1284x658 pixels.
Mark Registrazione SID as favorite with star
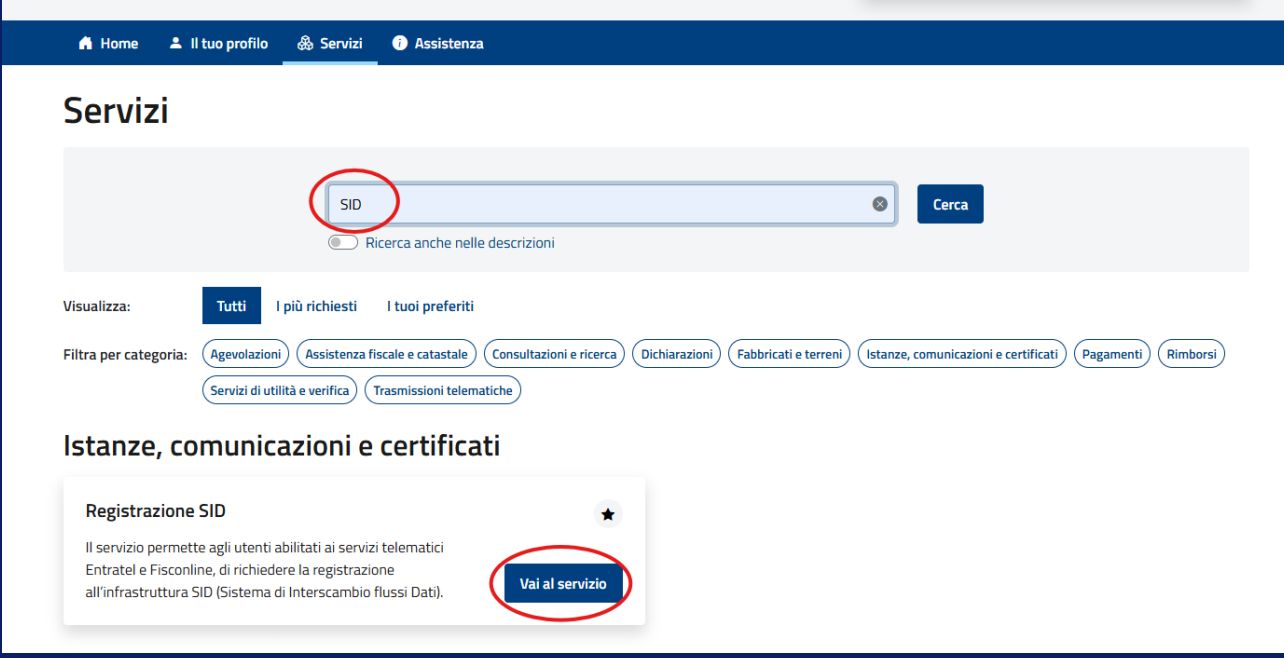click(607, 514)
